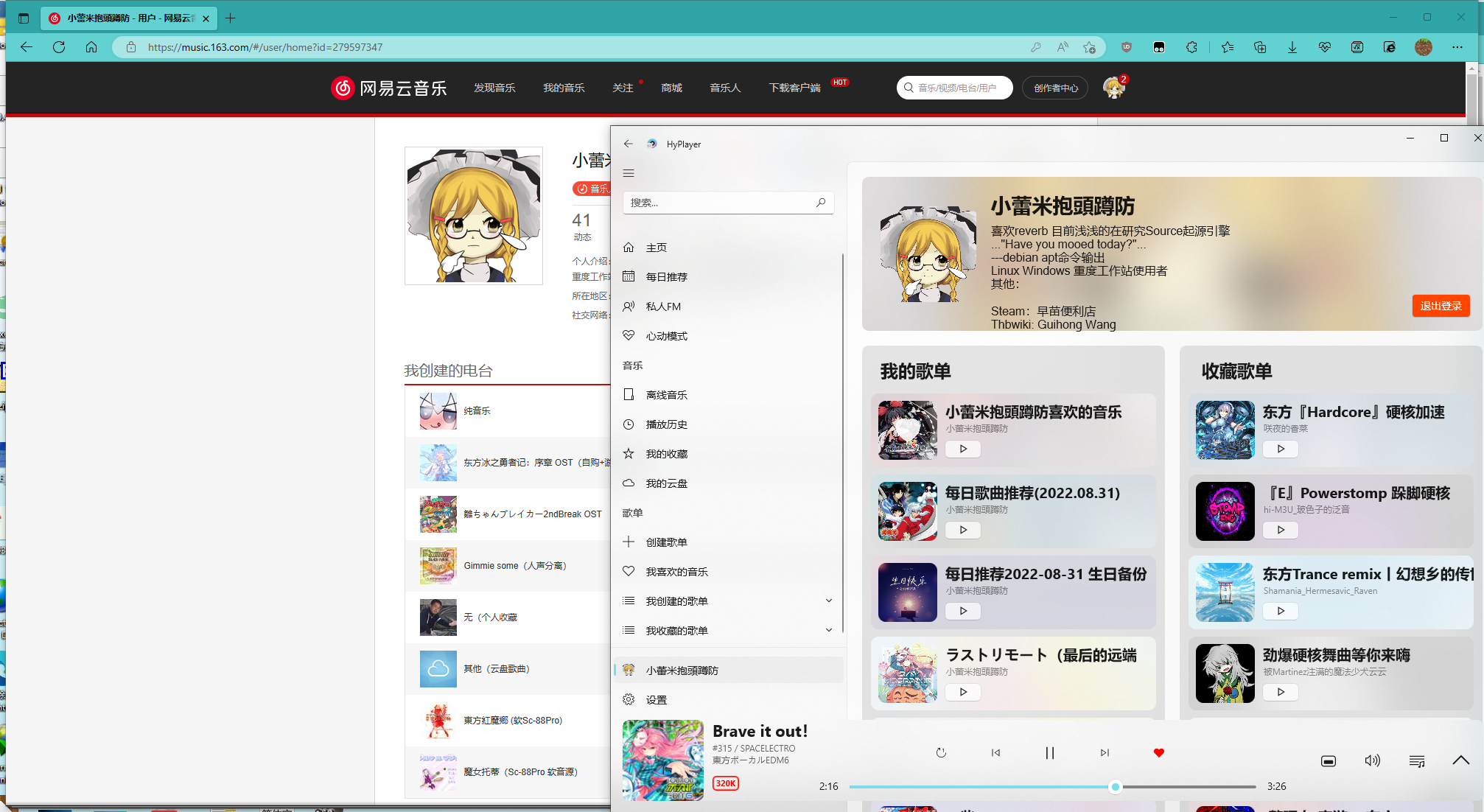Screen dimensions: 1484x812
Task: Seek the song using the progress slider
Action: pyautogui.click(x=1114, y=787)
